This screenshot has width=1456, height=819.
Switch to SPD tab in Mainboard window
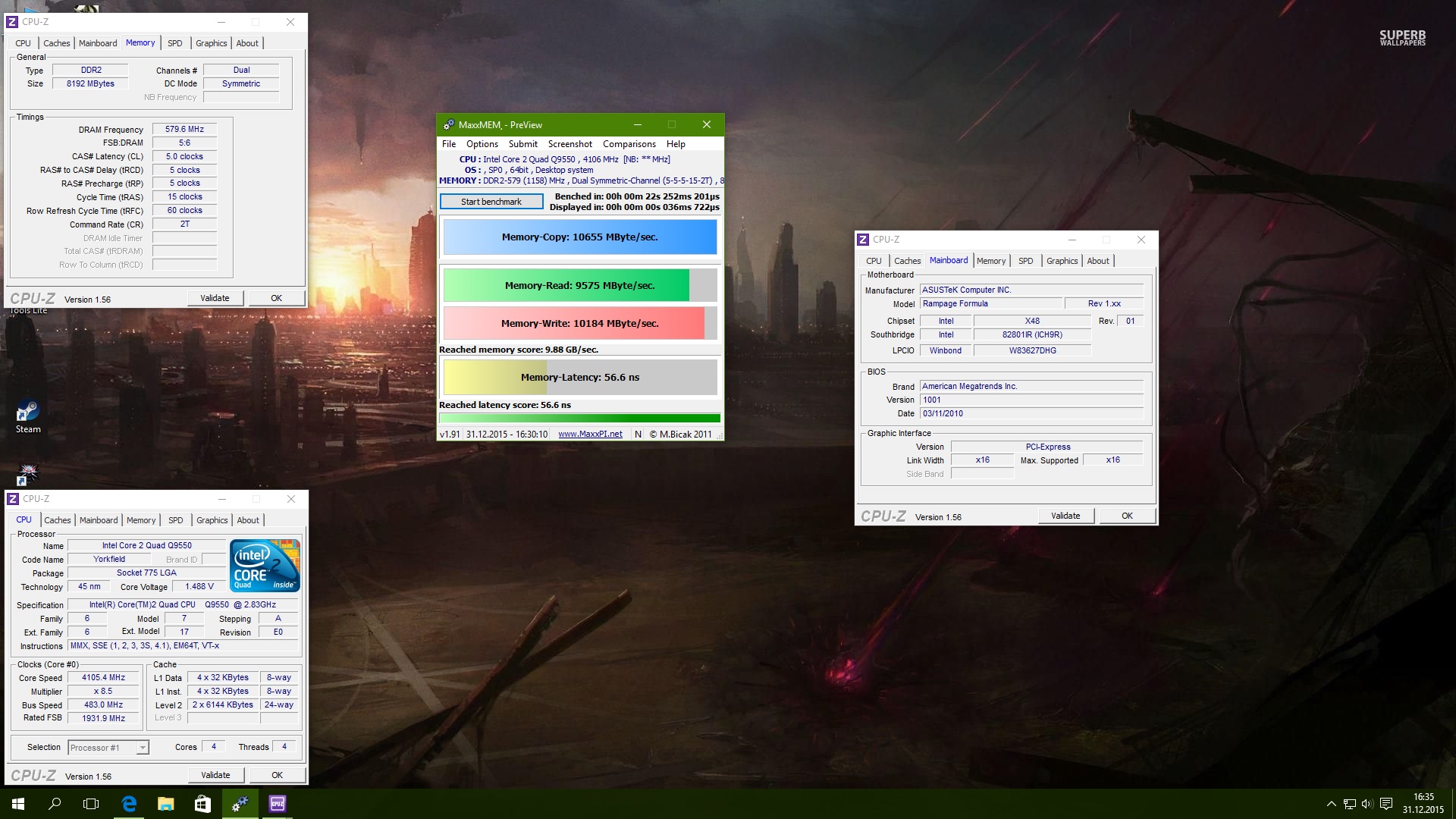pyautogui.click(x=1025, y=261)
